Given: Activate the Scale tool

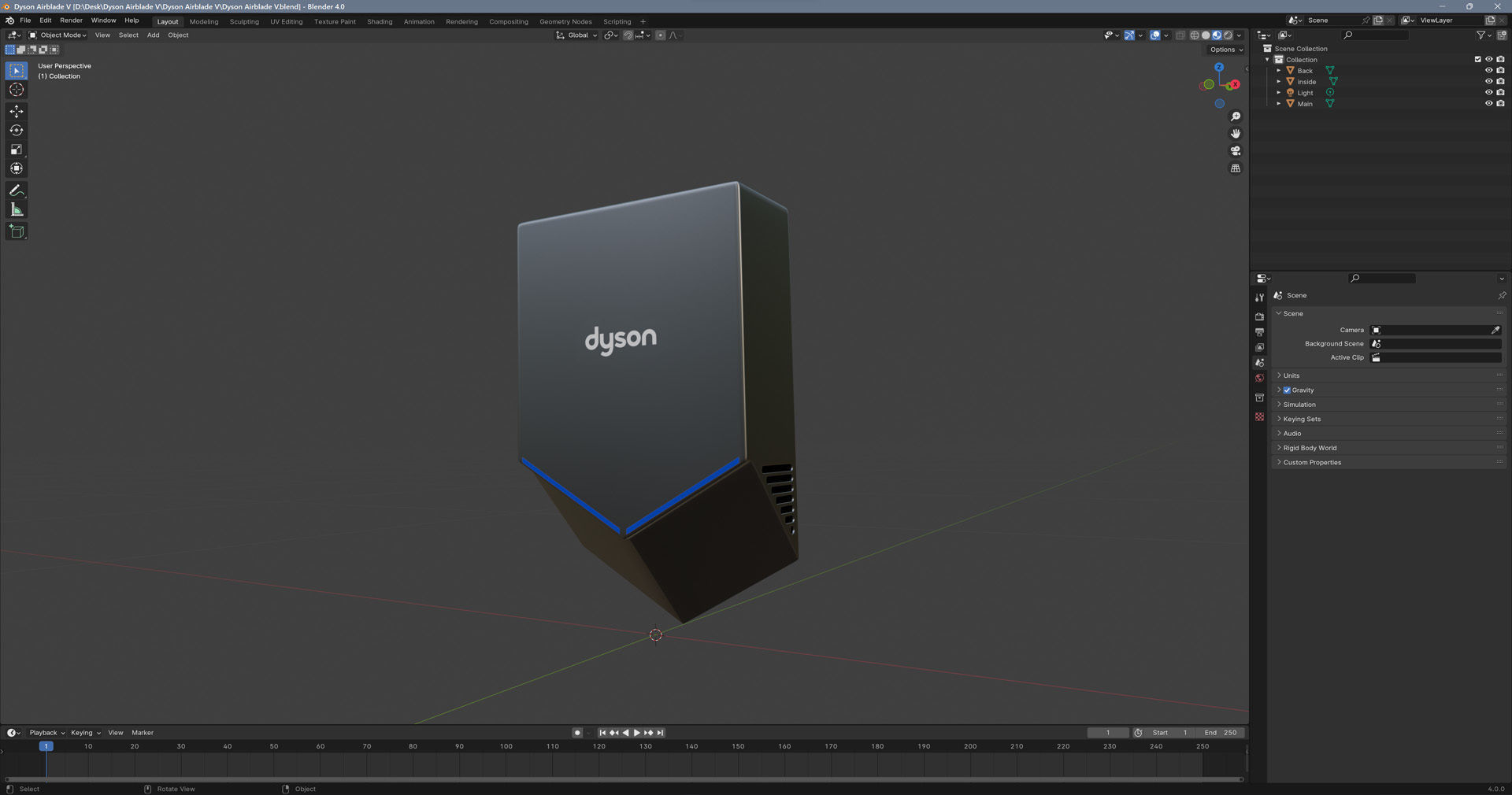Looking at the screenshot, I should coord(17,150).
